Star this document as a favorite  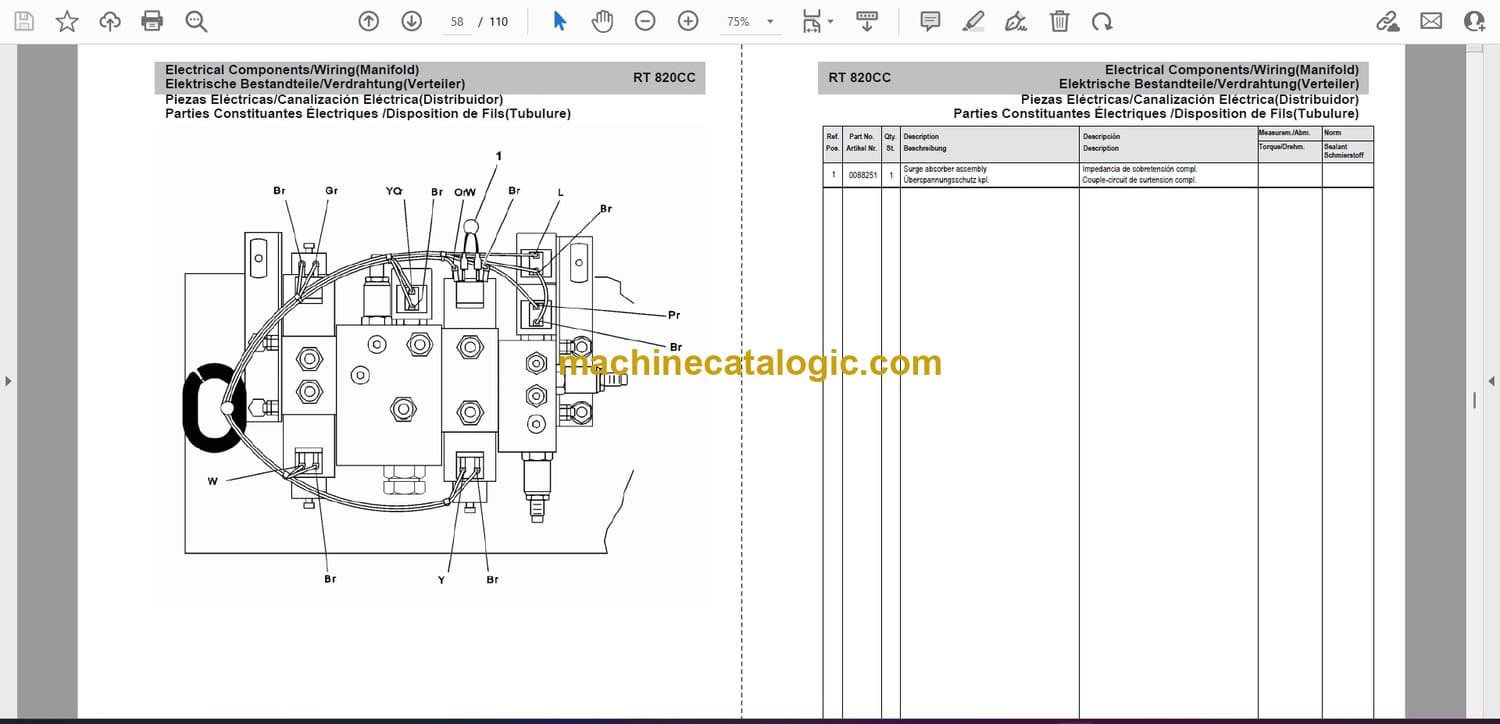click(x=67, y=21)
